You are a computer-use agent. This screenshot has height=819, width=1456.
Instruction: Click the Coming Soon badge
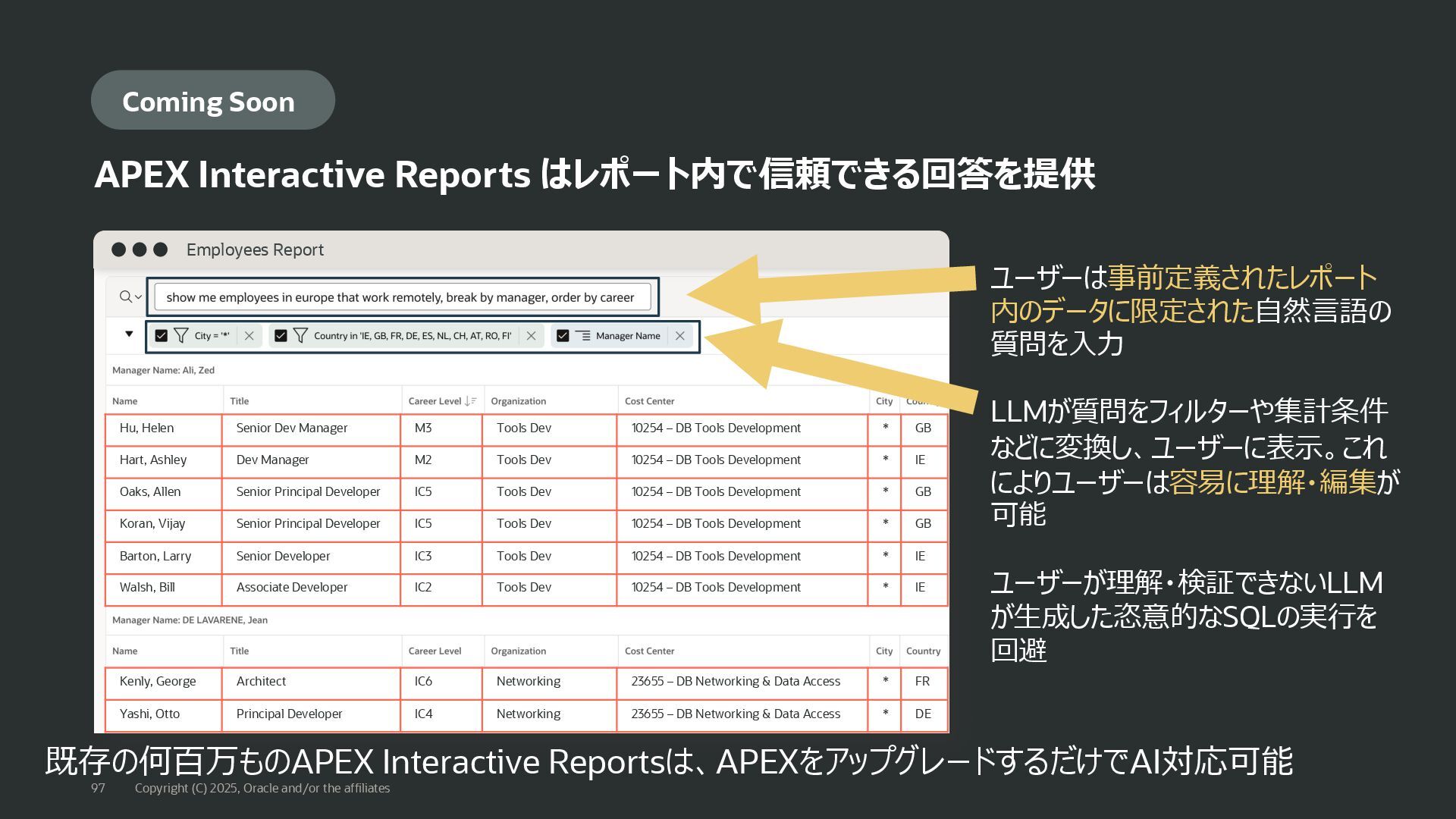(x=212, y=101)
